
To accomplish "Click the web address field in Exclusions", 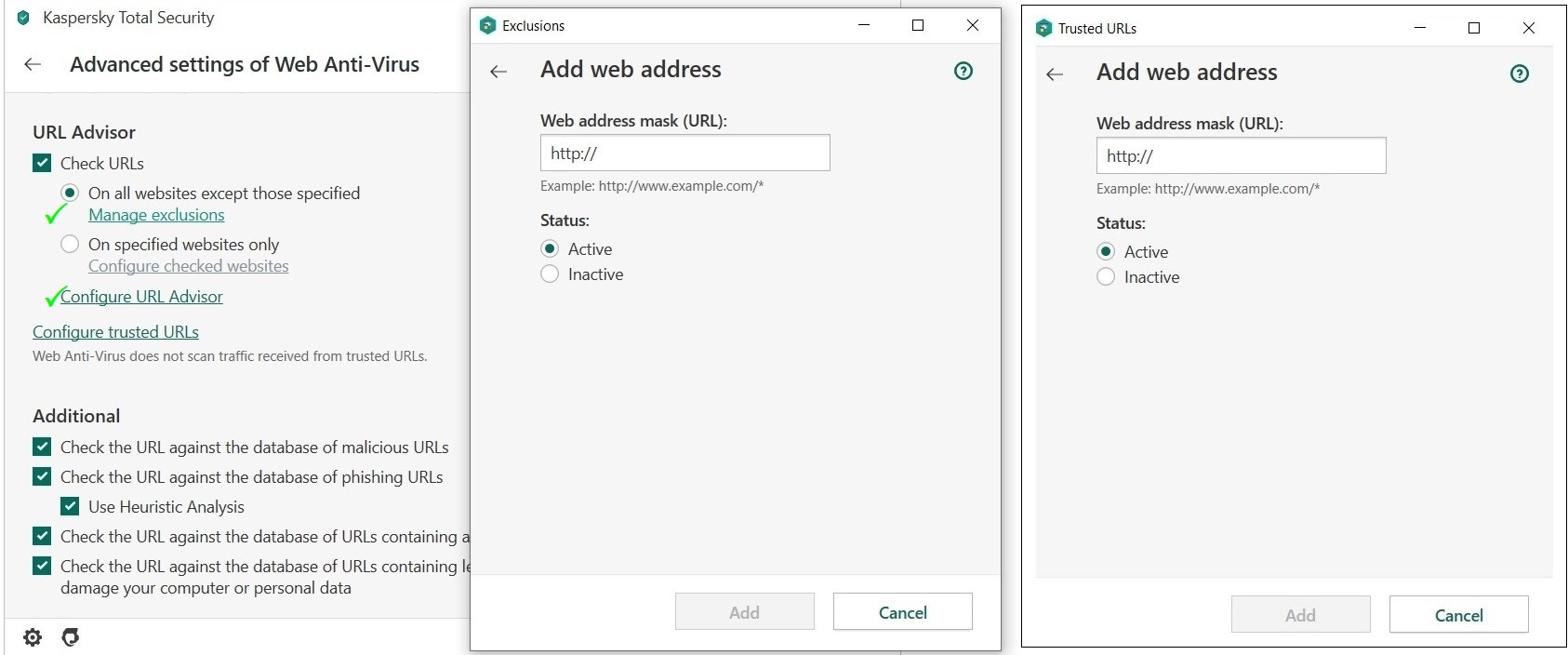I will coord(684,154).
